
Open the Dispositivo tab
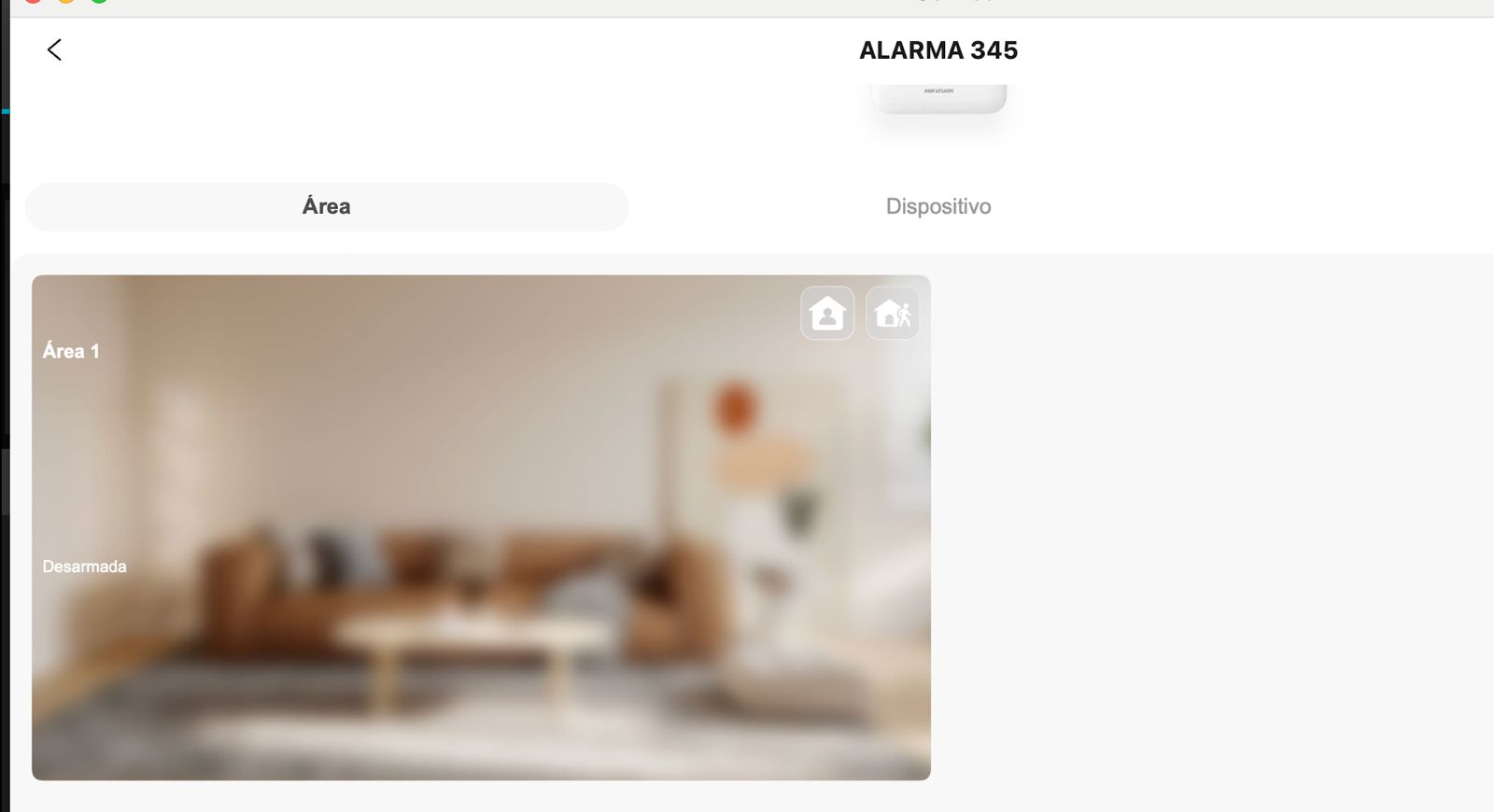(938, 206)
